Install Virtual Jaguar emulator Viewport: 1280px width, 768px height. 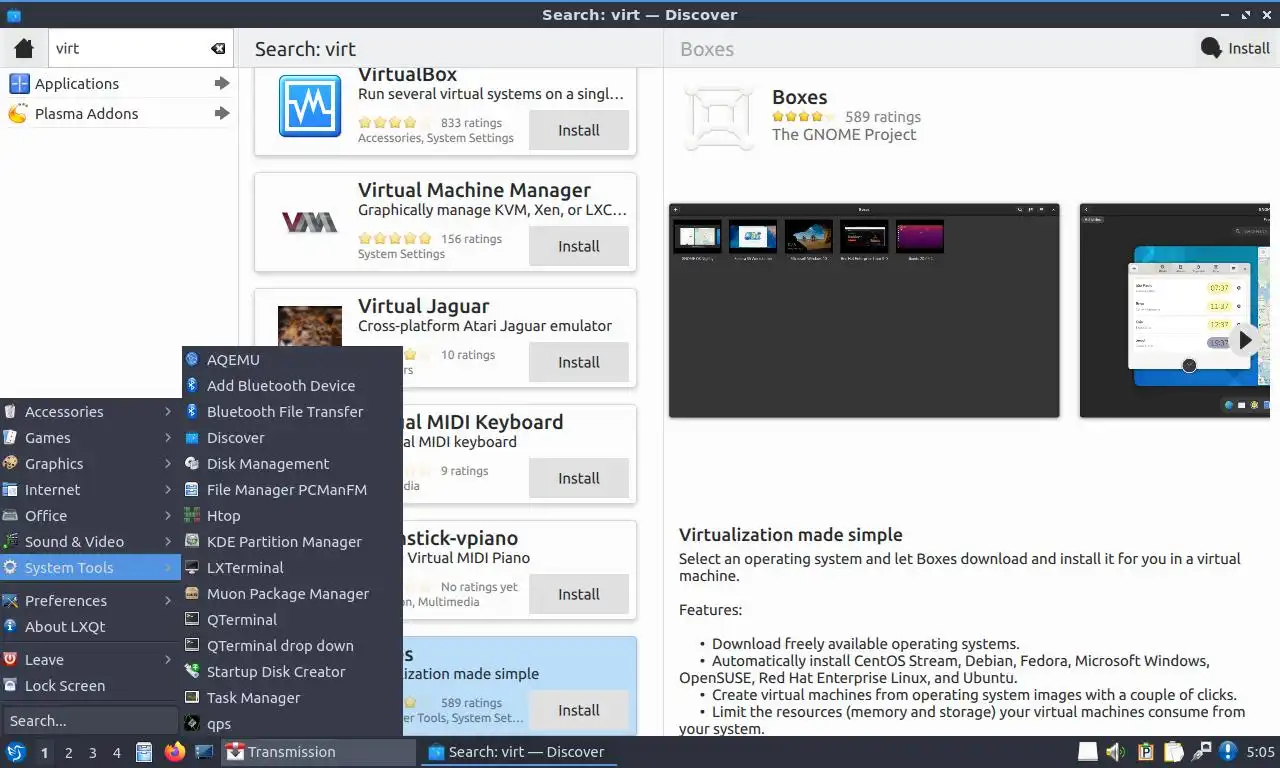point(578,362)
